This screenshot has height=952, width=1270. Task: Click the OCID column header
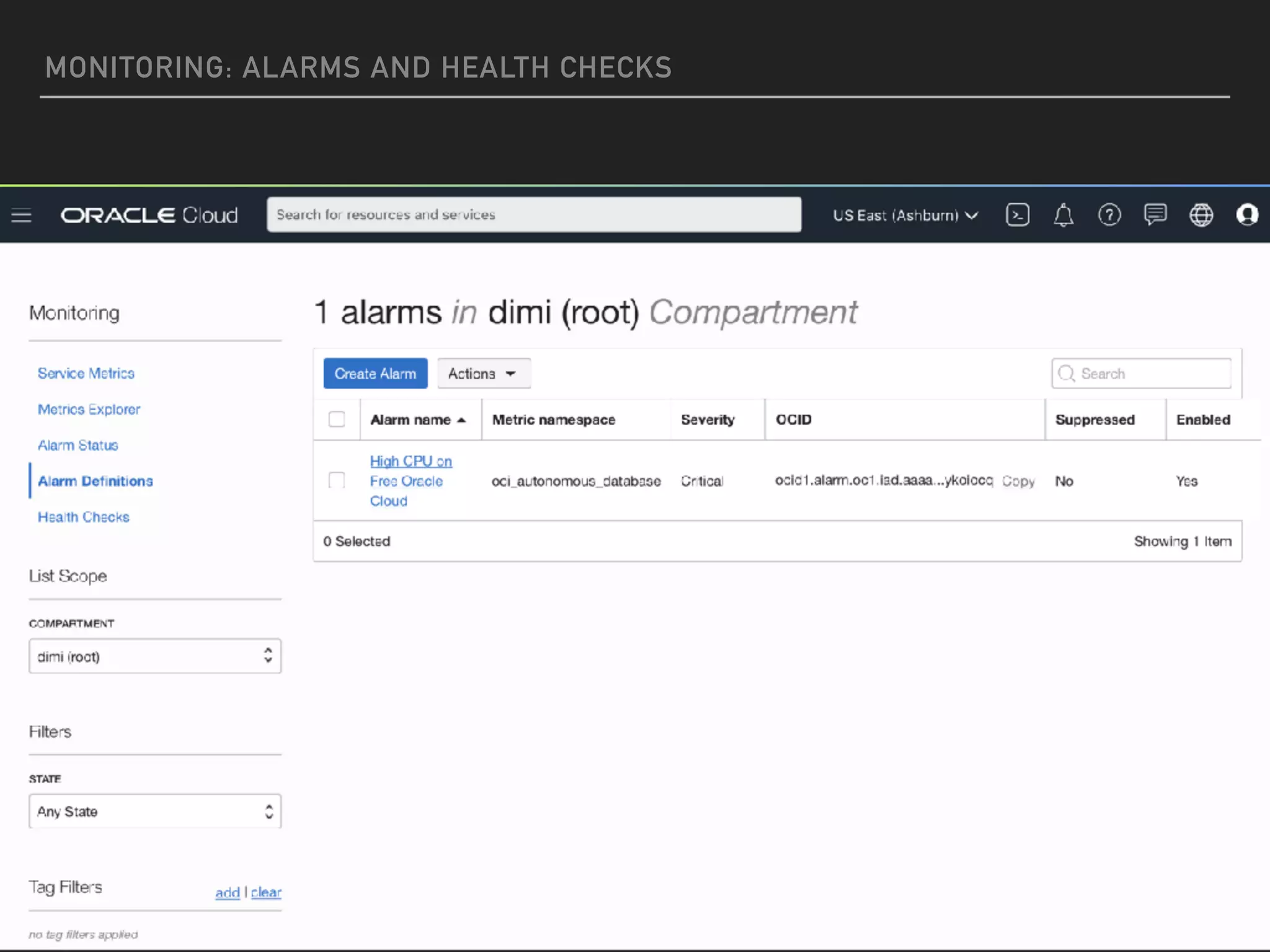pyautogui.click(x=794, y=420)
